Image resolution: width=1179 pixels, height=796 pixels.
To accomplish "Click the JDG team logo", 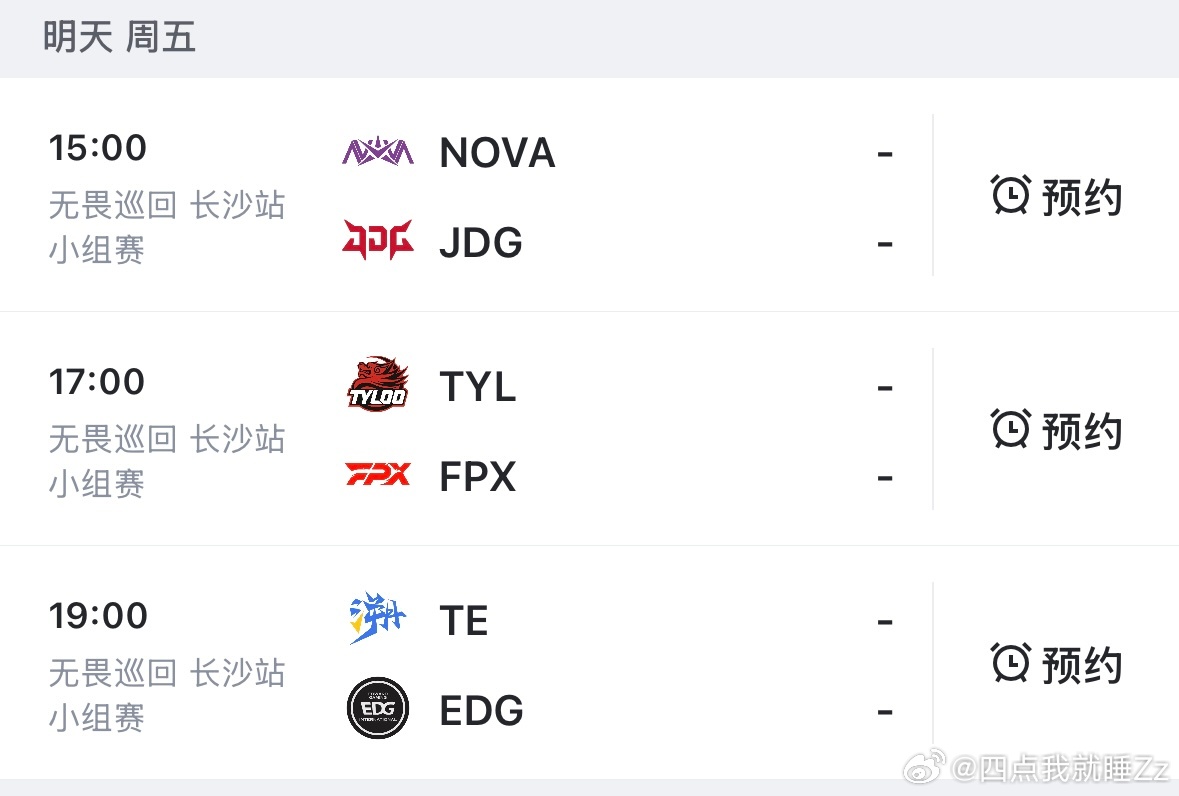I will [x=377, y=240].
